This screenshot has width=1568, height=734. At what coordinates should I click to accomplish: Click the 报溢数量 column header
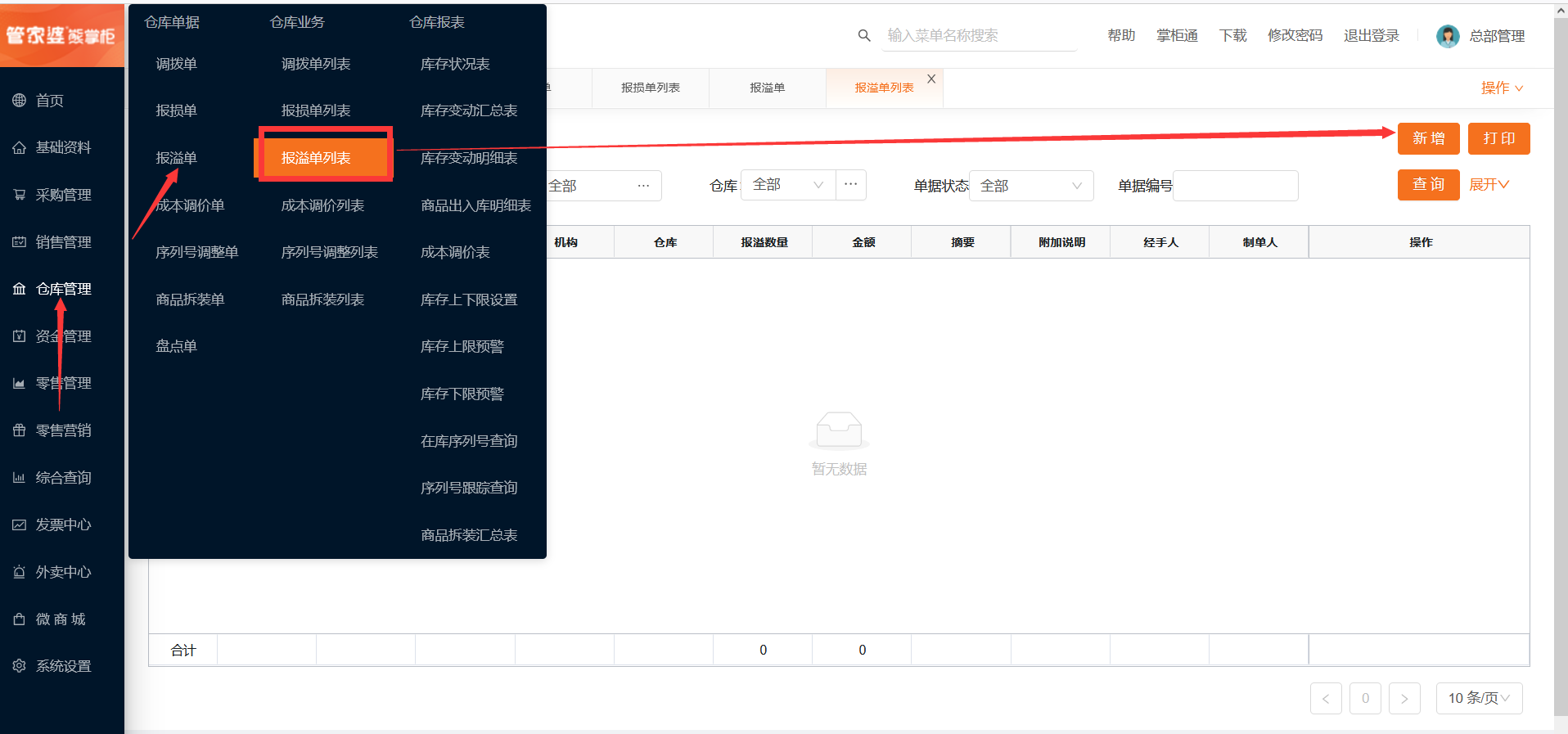point(764,242)
